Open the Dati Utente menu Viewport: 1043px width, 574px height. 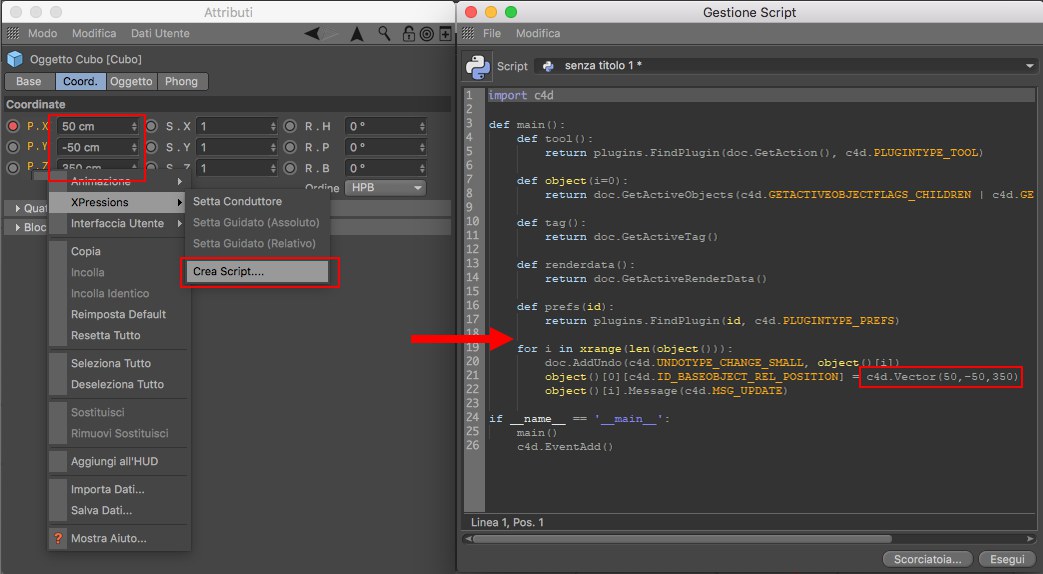[x=160, y=33]
